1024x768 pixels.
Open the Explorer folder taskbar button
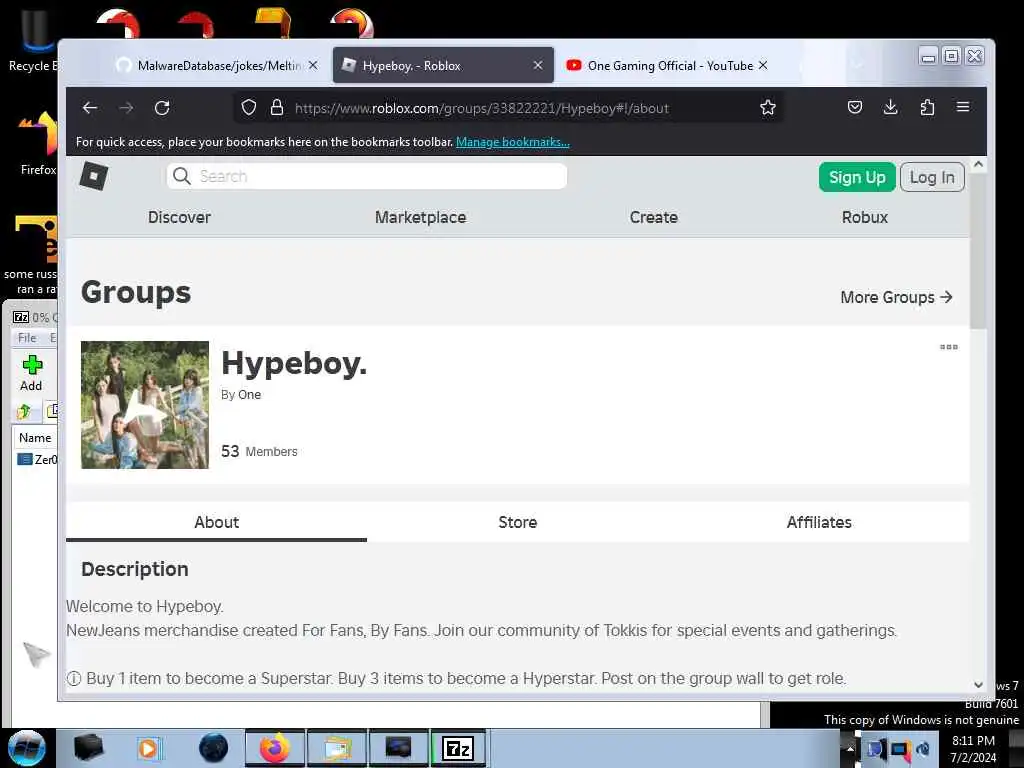tap(335, 748)
